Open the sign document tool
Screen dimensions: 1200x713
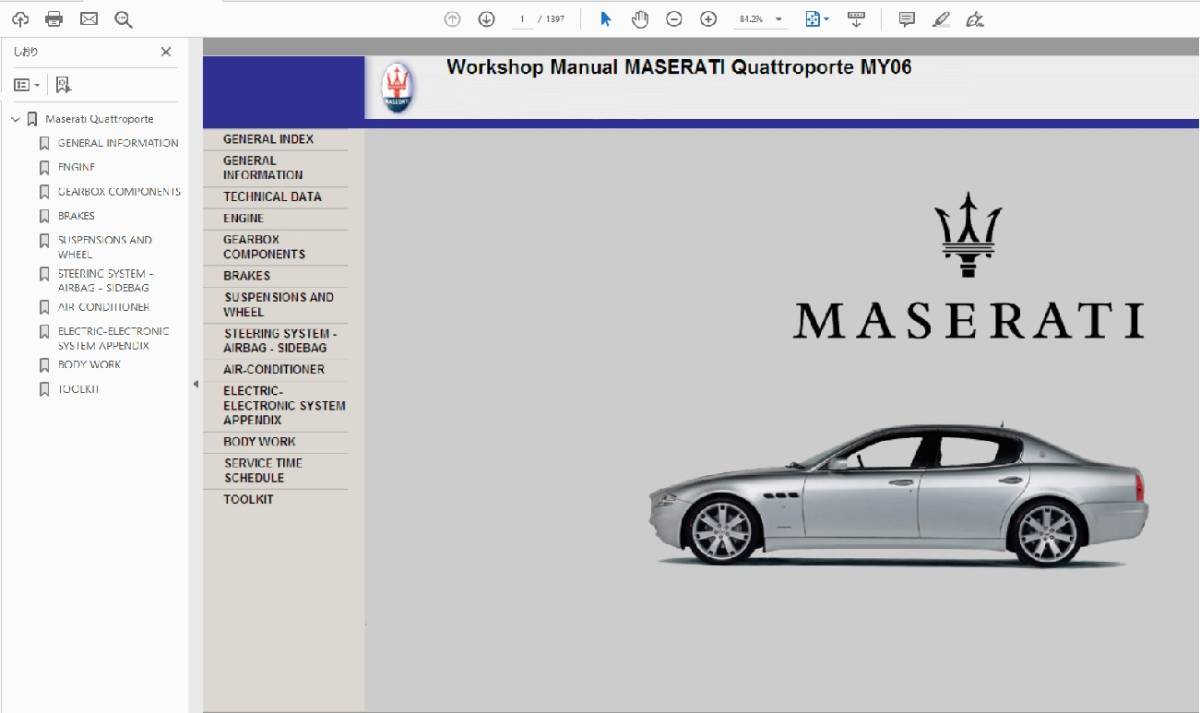[975, 19]
